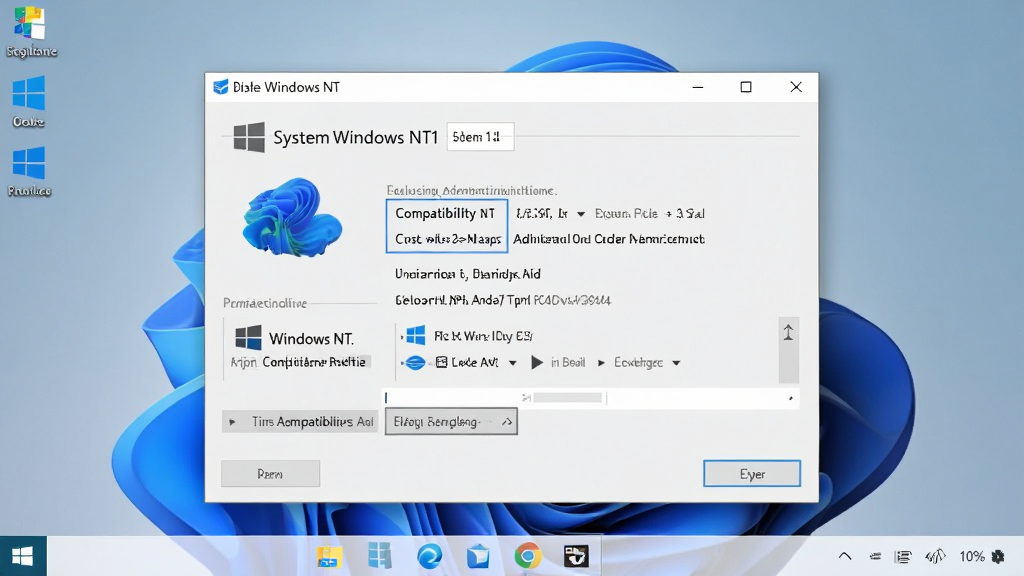Click the Eyer button
Viewport: 1024px width, 576px height.
pos(752,473)
